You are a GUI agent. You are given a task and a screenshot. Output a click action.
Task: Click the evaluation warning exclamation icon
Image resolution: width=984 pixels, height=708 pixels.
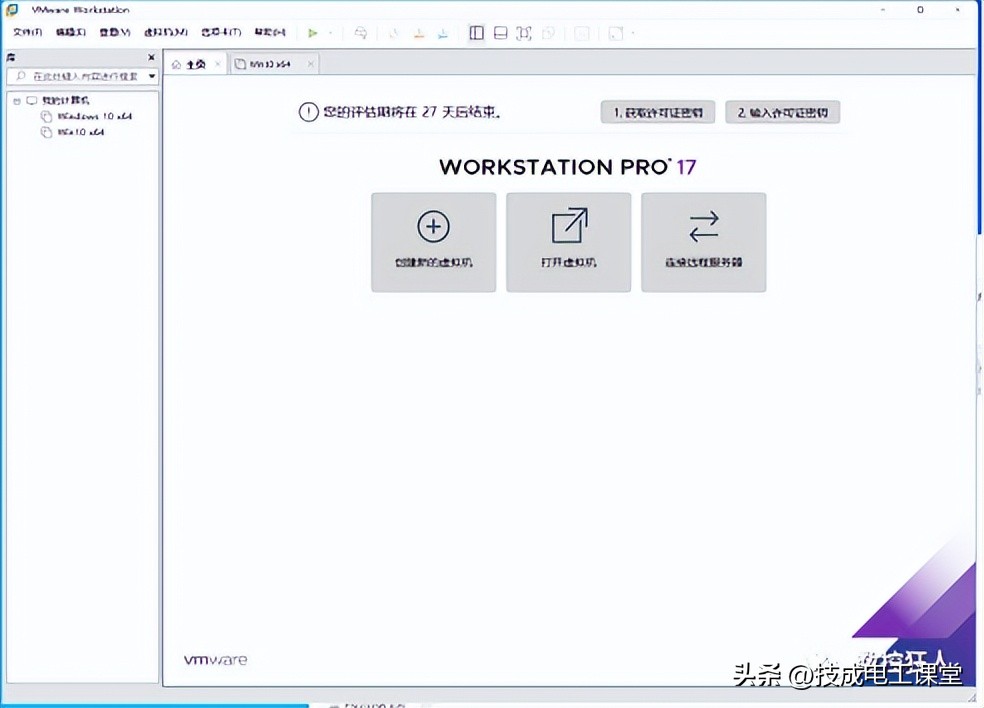308,112
